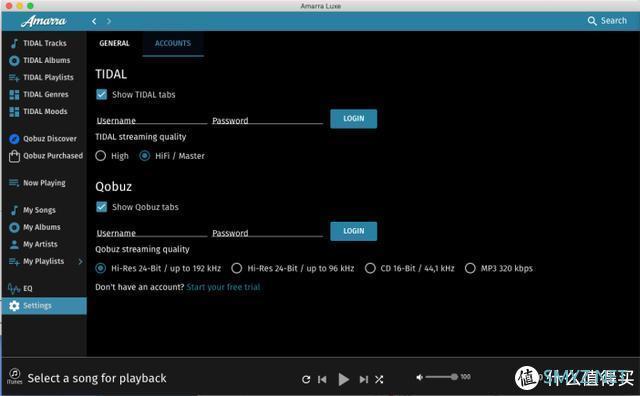This screenshot has height=396, width=640.
Task: Open My Albums label in sidebar
Action: tap(42, 227)
